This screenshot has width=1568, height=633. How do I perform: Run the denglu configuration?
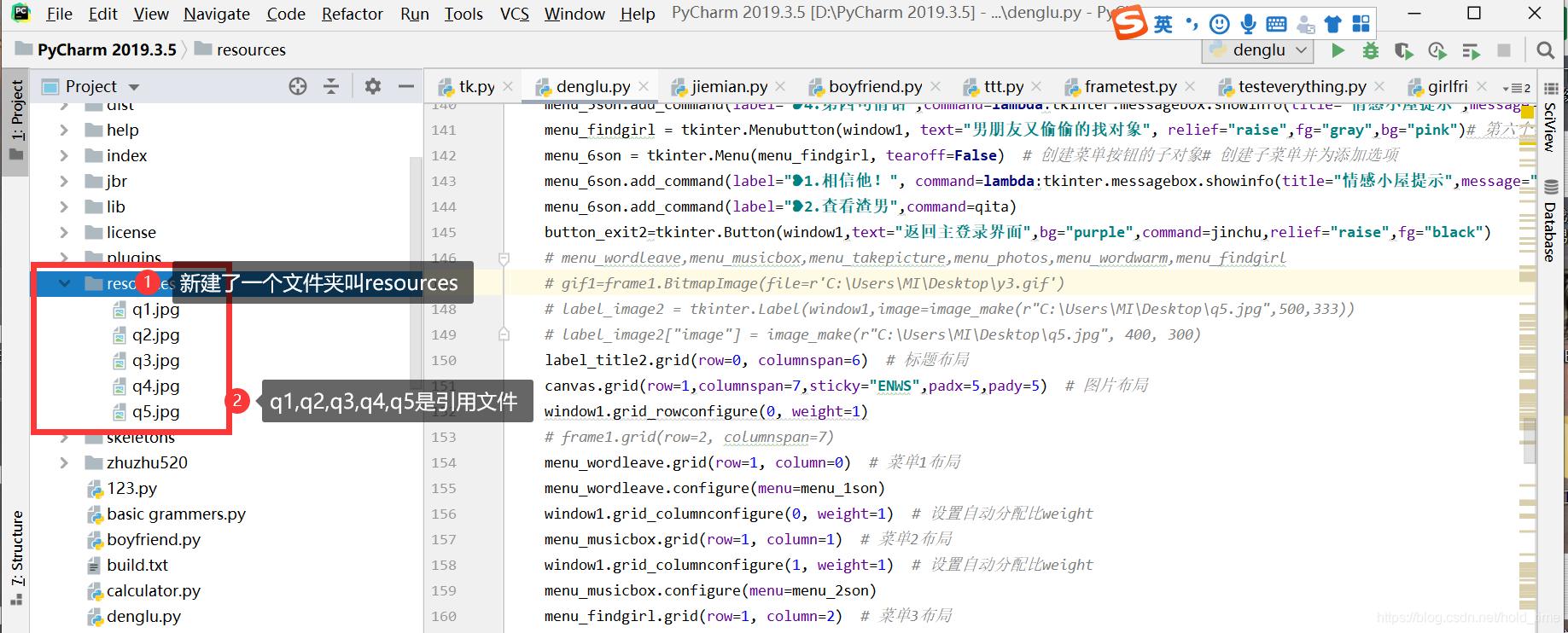1338,50
